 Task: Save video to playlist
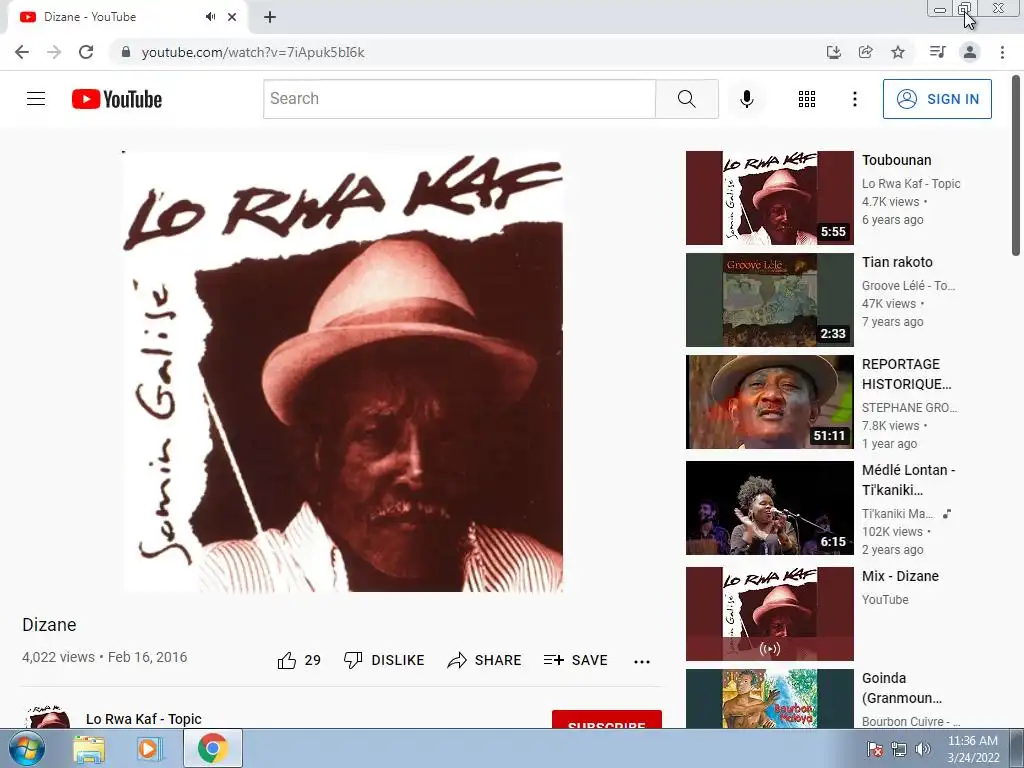point(576,660)
